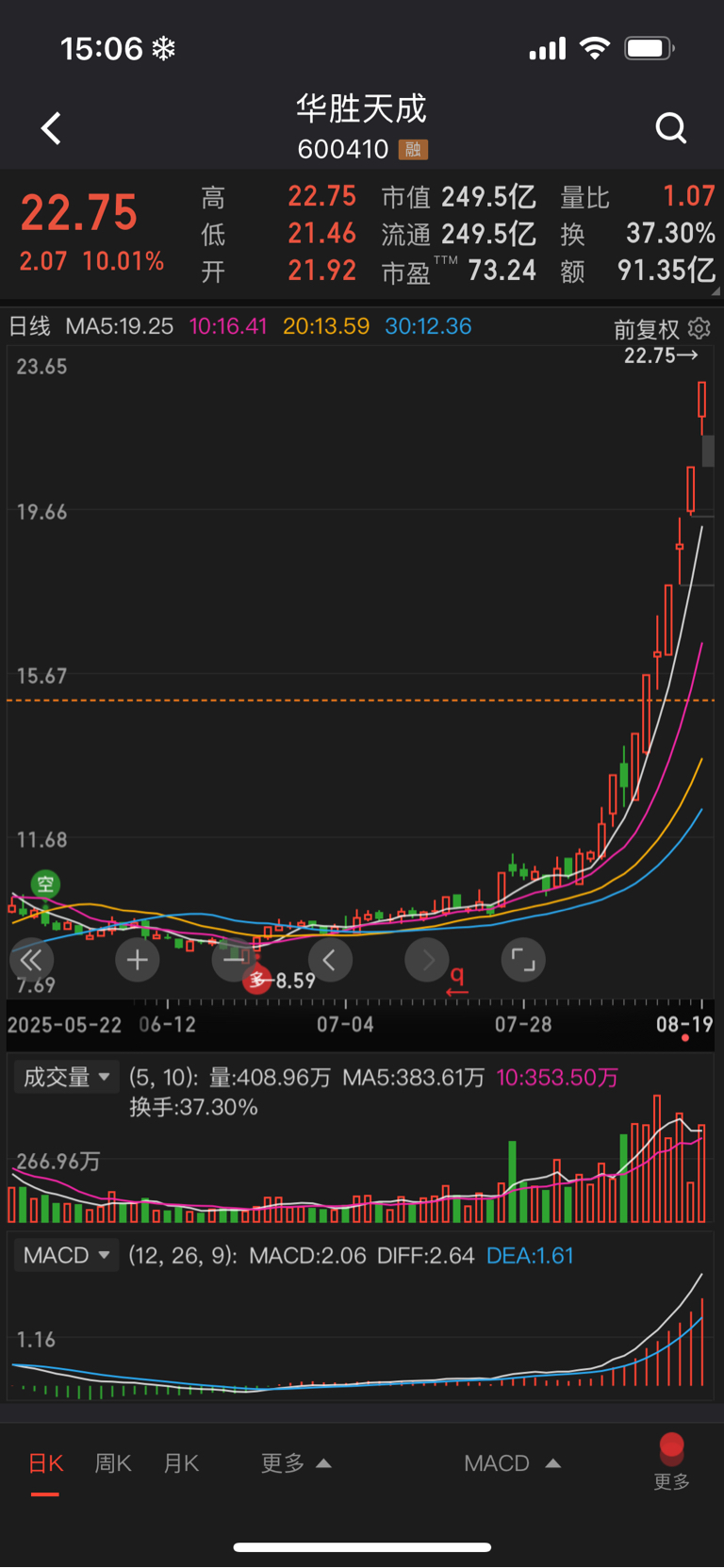Tap the MA5:19.25 indicator value

[120, 326]
